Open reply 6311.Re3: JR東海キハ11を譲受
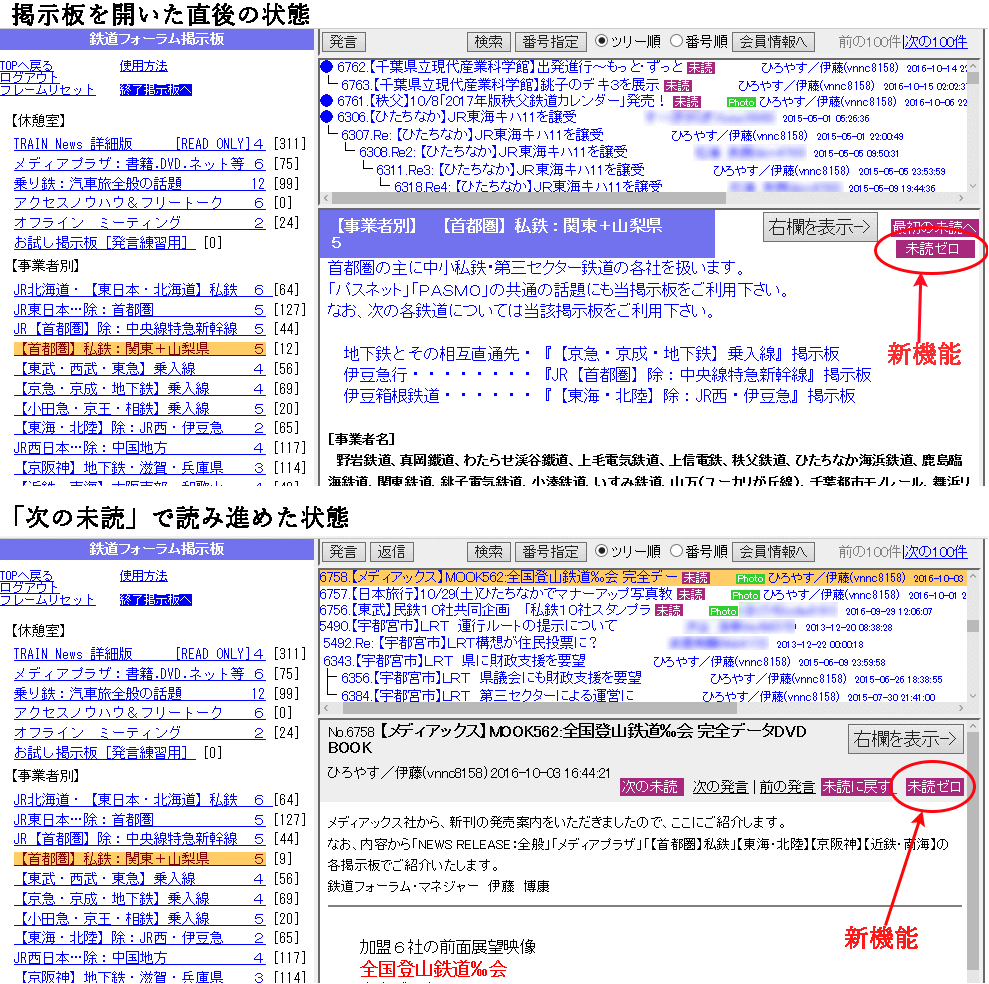The width and height of the screenshot is (989, 984). (510, 170)
